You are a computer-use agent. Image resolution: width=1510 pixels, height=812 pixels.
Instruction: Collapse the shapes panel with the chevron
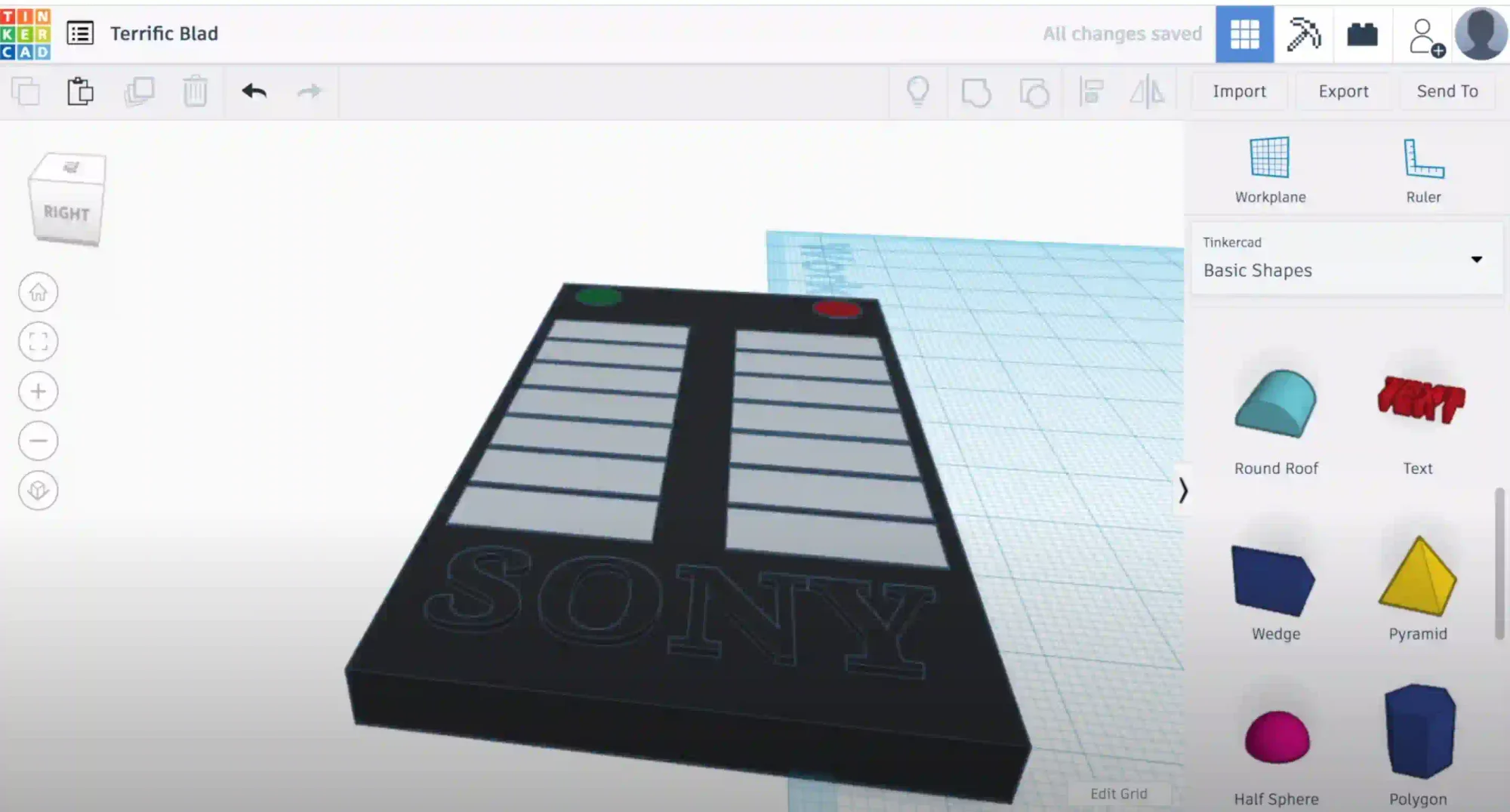(x=1184, y=490)
